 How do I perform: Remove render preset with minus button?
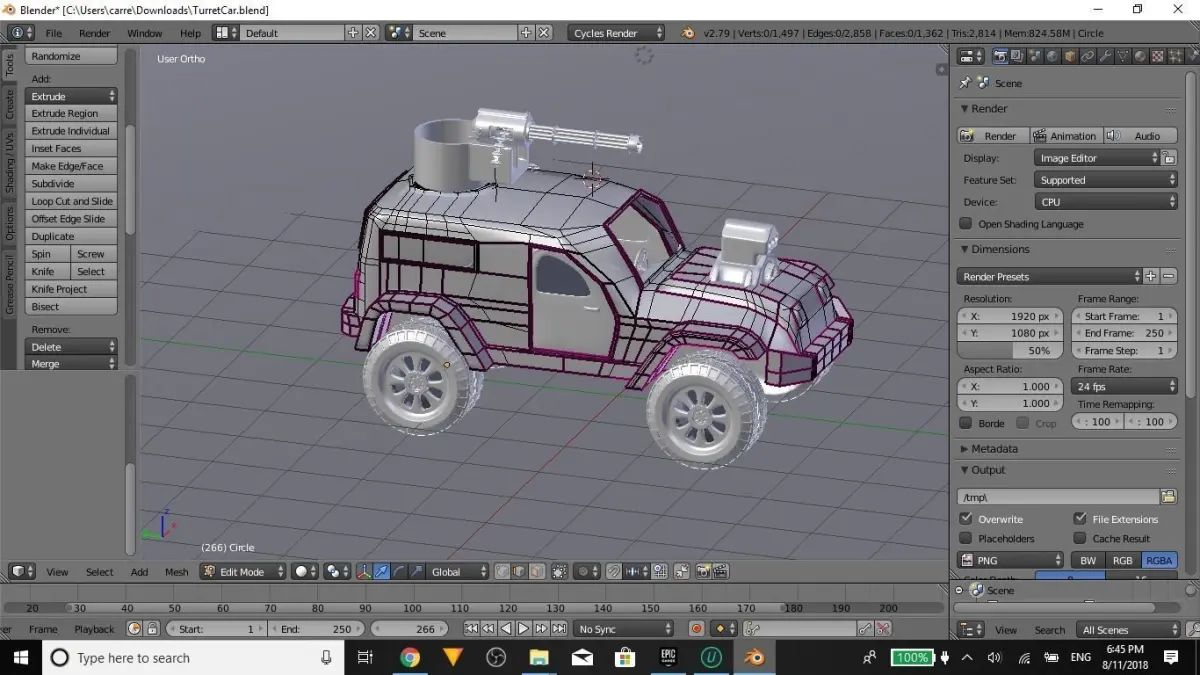coord(1168,276)
